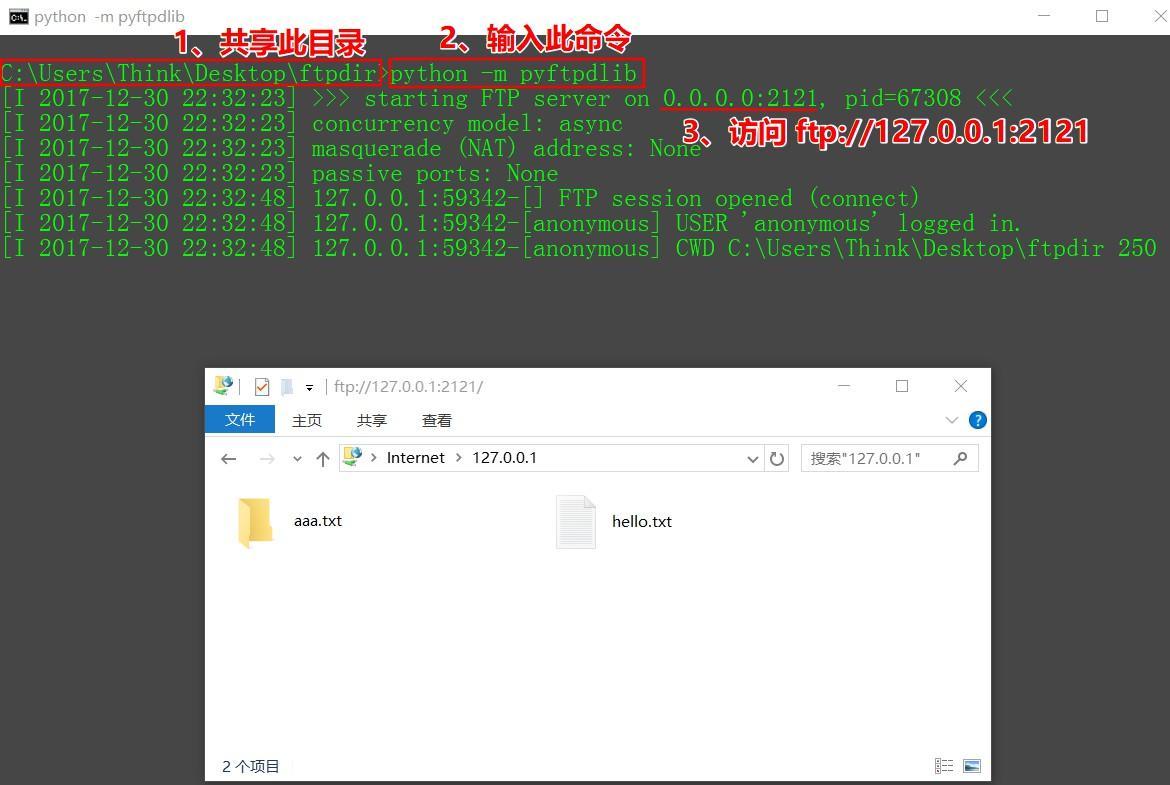Maximize the FTP Explorer window
This screenshot has width=1170, height=785.
coord(902,386)
